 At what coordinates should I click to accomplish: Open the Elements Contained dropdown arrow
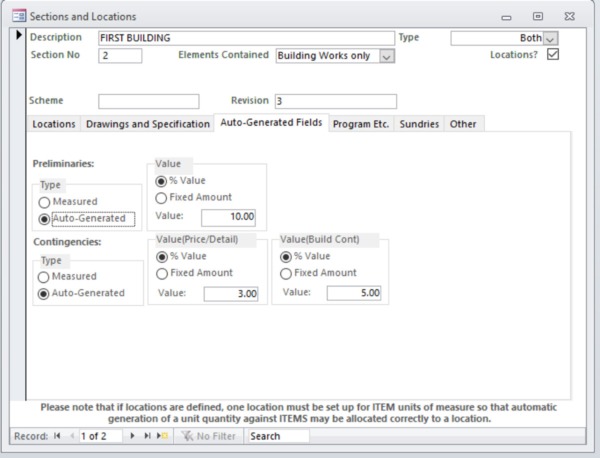pyautogui.click(x=387, y=56)
